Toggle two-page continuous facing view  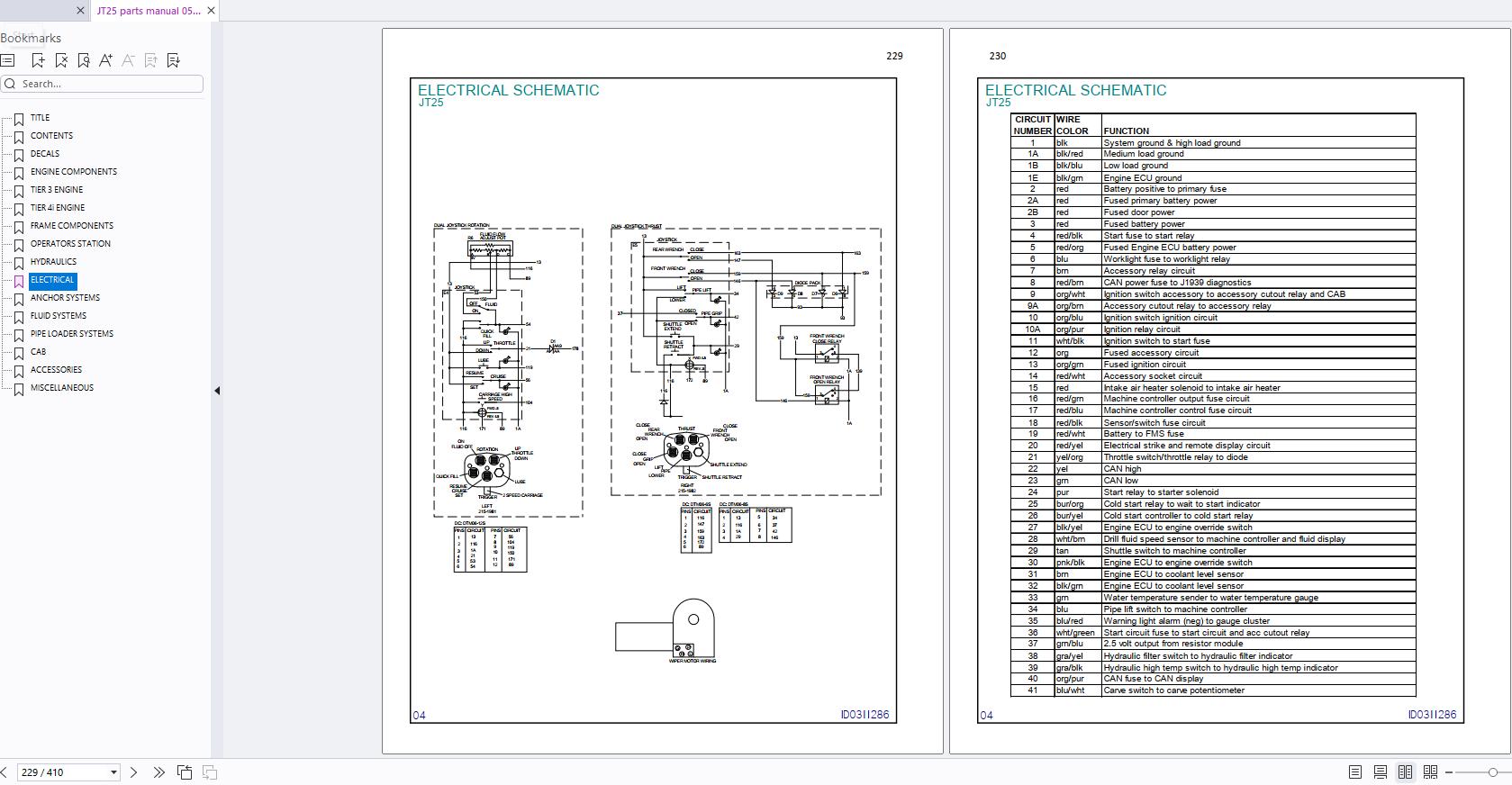coord(1430,772)
